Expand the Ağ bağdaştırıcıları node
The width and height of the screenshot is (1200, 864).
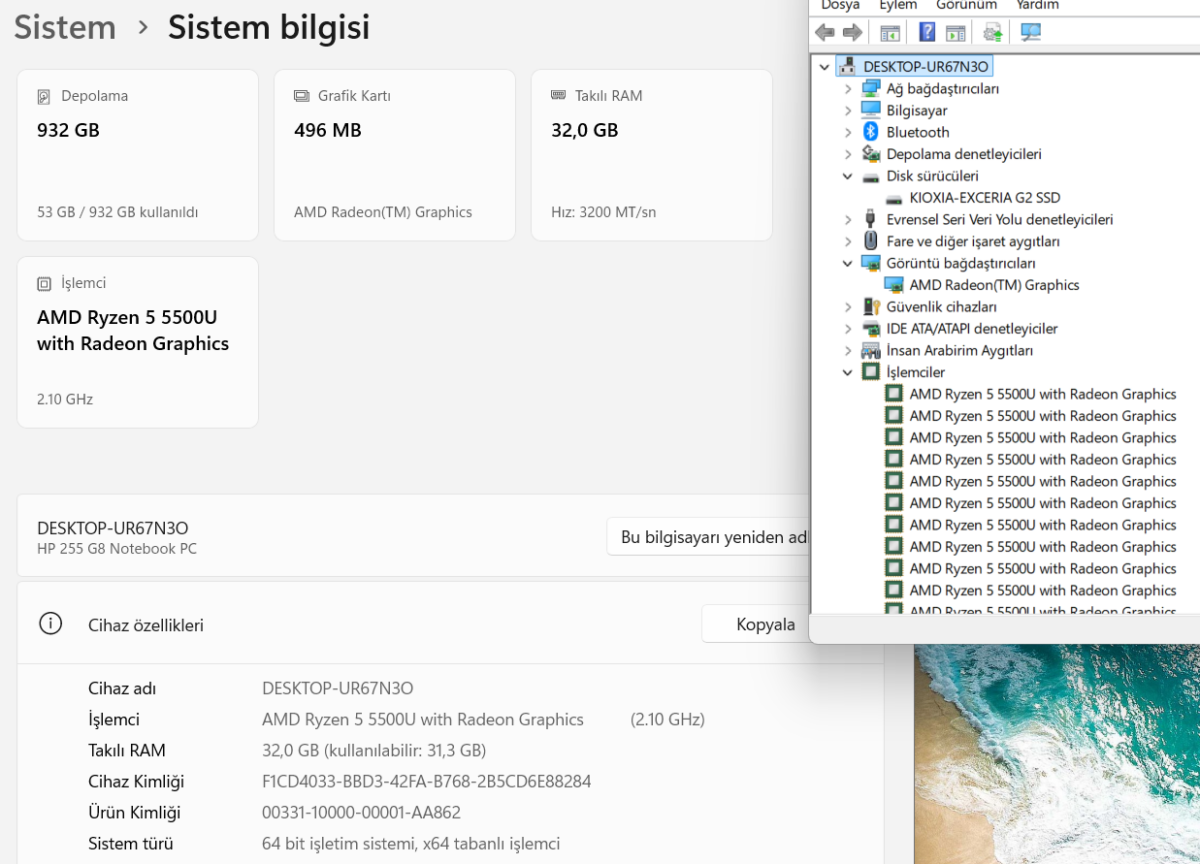848,88
